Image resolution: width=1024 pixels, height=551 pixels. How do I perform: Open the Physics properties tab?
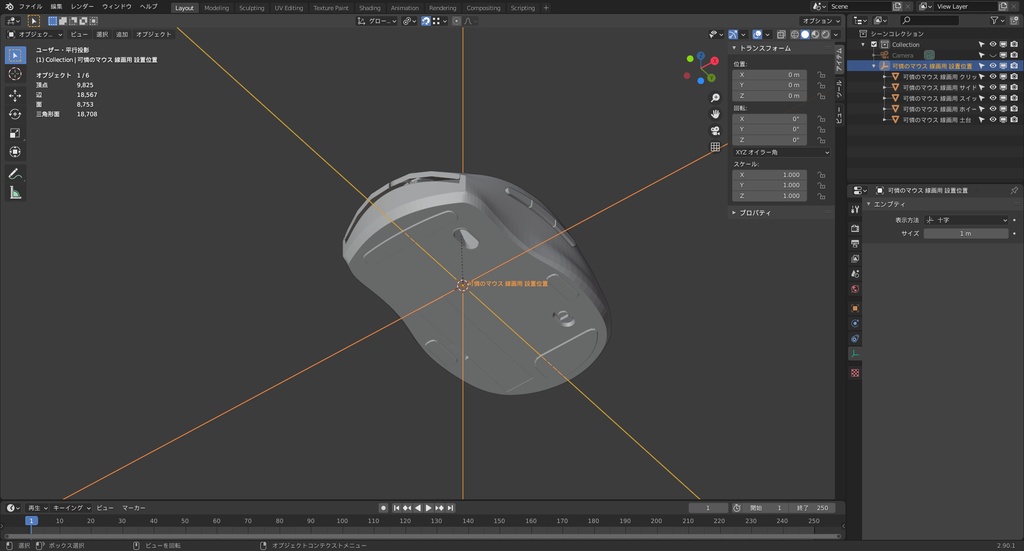tap(855, 323)
